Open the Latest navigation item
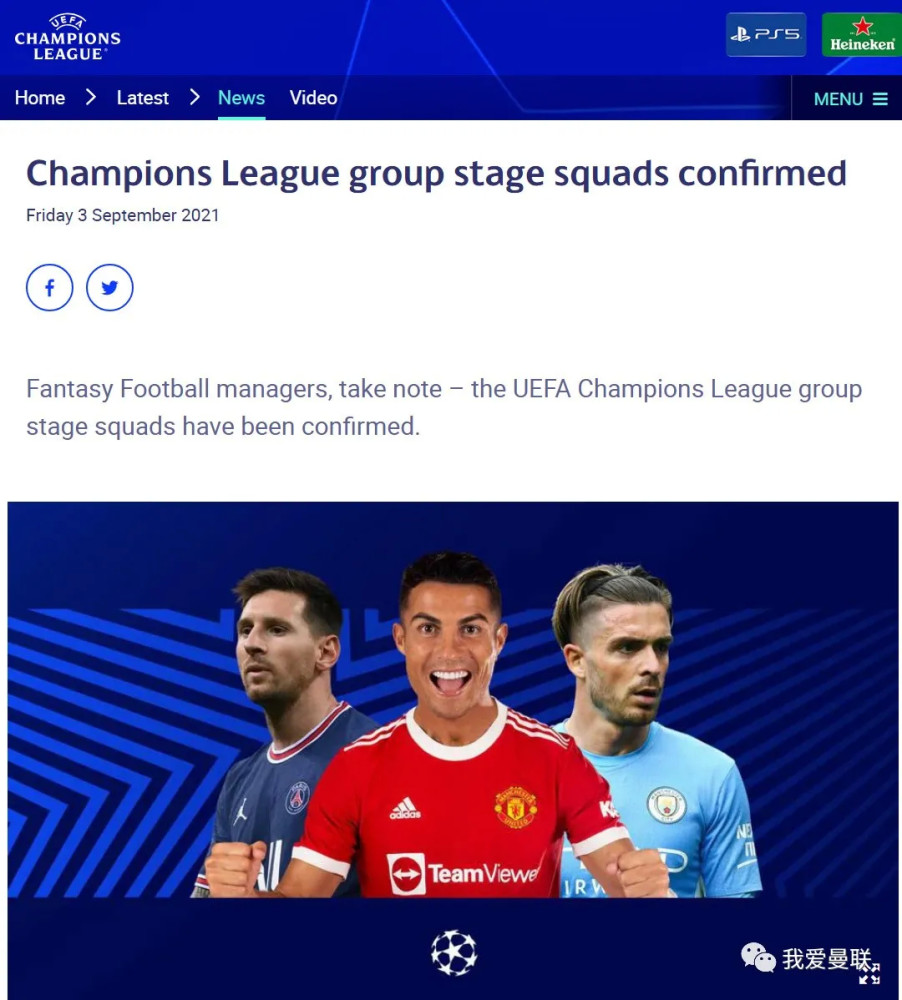Viewport: 902px width, 1000px height. pos(142,98)
